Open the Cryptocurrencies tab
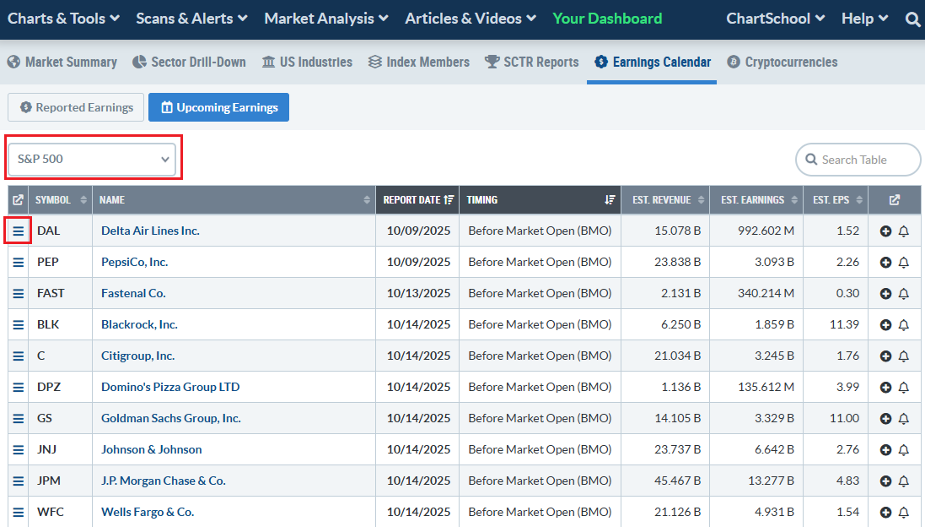Screen dimensions: 926x528 782,62
